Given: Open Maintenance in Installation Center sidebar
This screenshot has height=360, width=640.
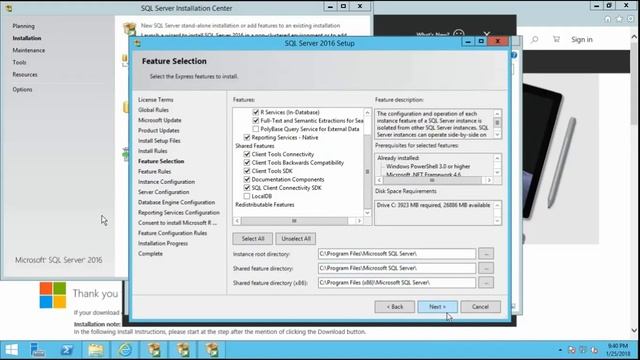Looking at the screenshot, I should pos(29,50).
